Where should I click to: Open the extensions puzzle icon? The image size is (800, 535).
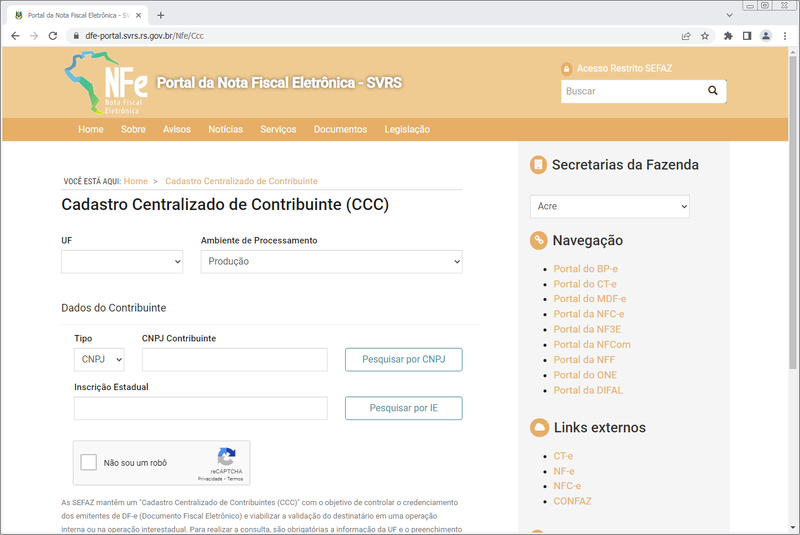728,36
